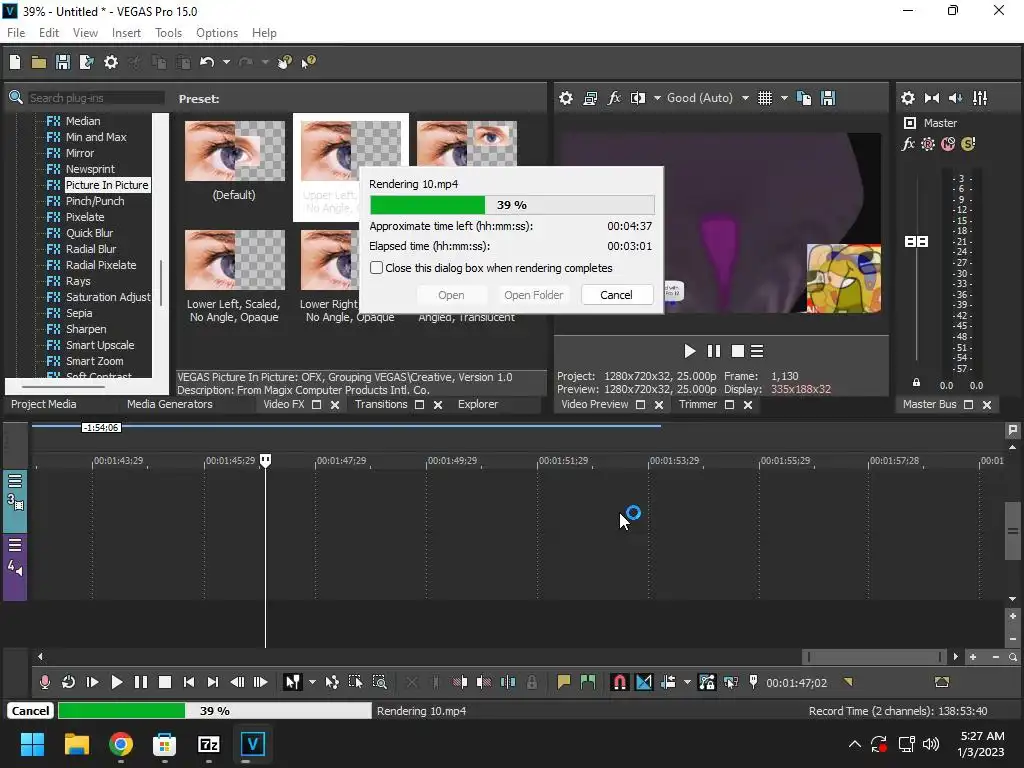
Task: Open Master FX button in Master Bus
Action: [x=908, y=144]
